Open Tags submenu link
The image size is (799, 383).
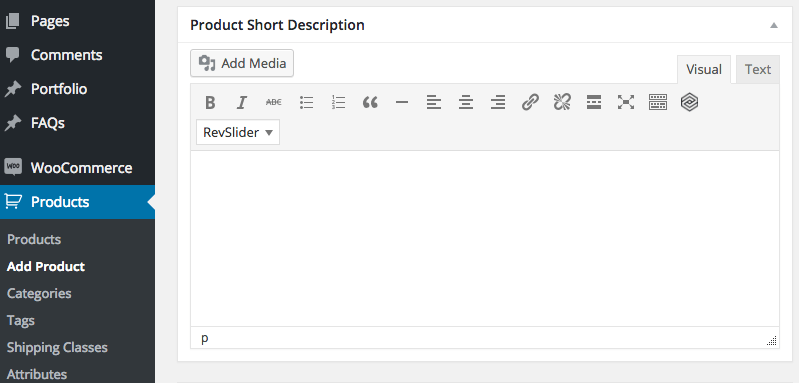(x=21, y=320)
